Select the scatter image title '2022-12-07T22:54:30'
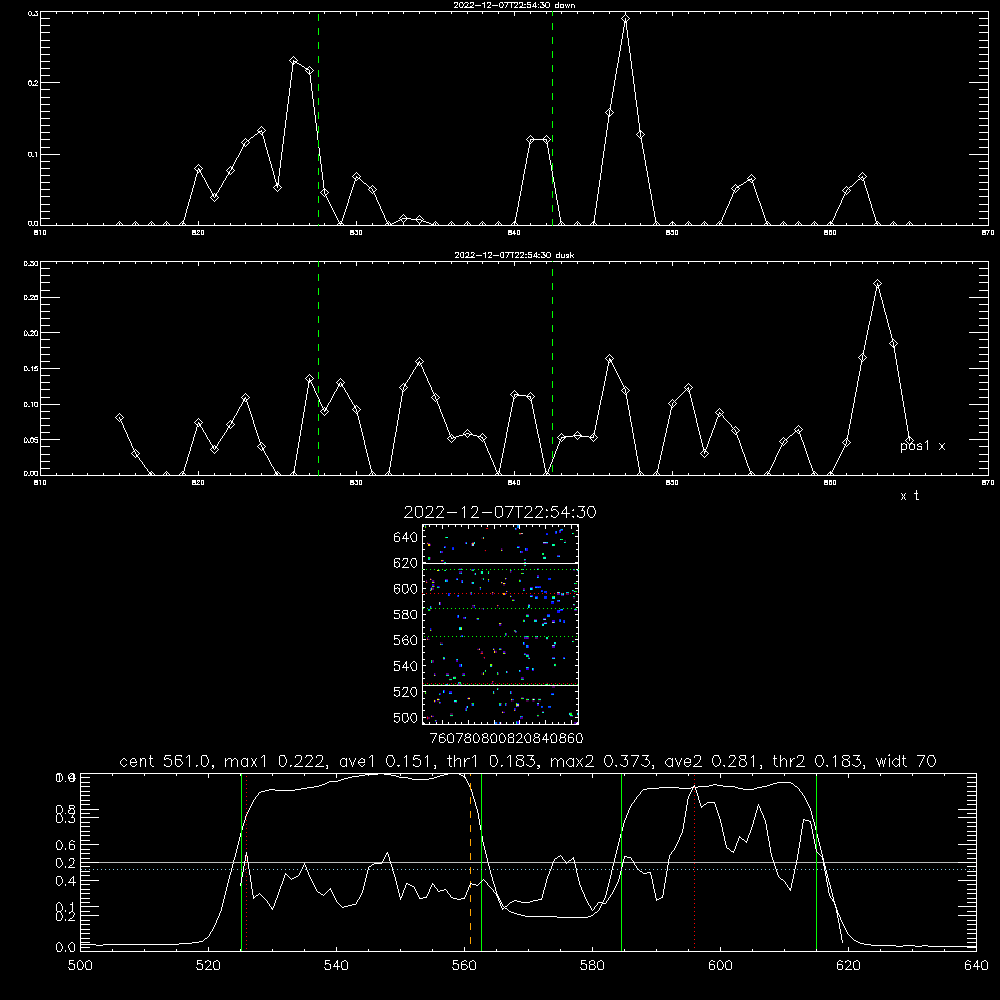Viewport: 1000px width, 1000px height. [x=500, y=512]
